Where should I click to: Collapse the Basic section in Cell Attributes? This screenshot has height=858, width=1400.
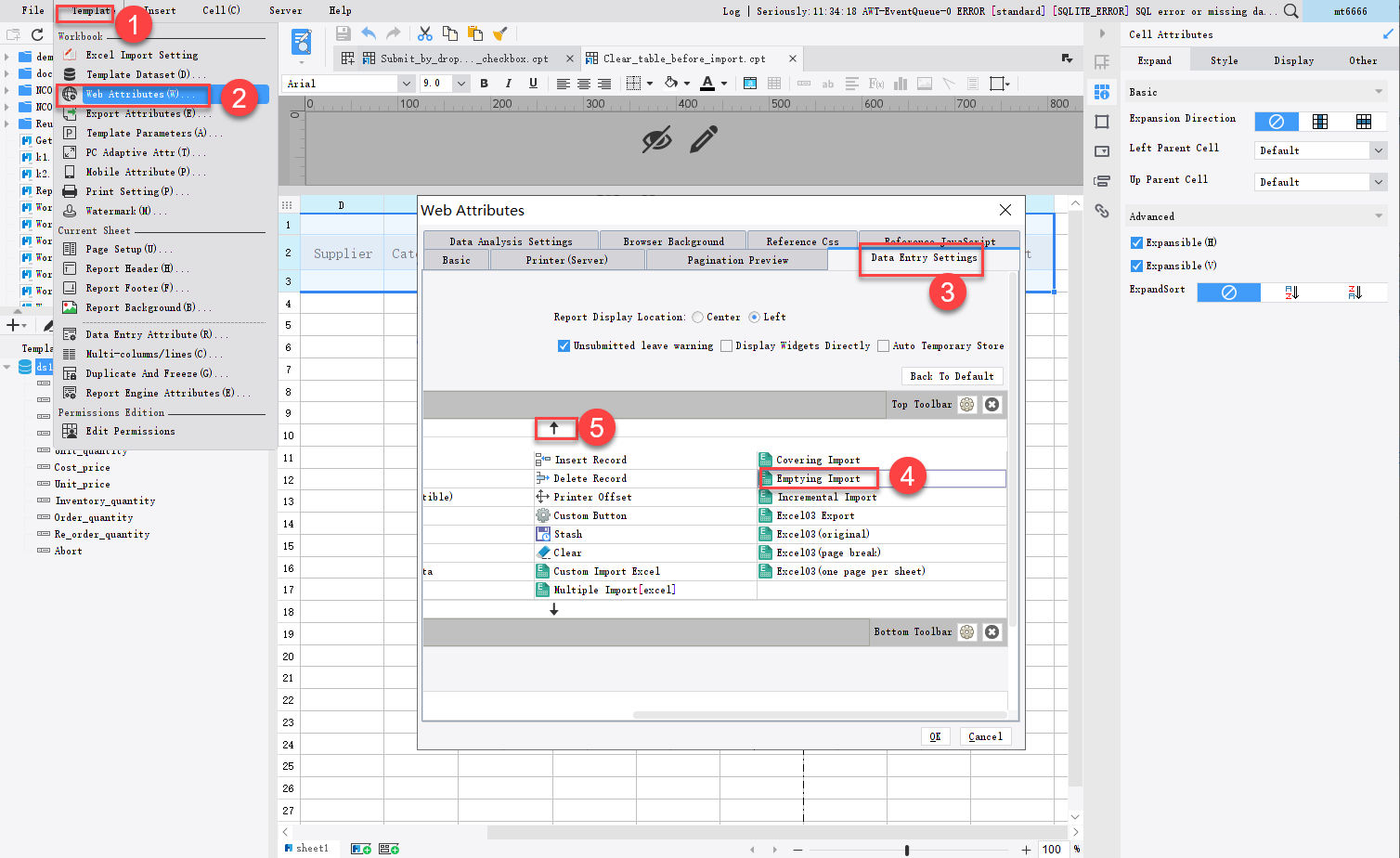[1379, 92]
